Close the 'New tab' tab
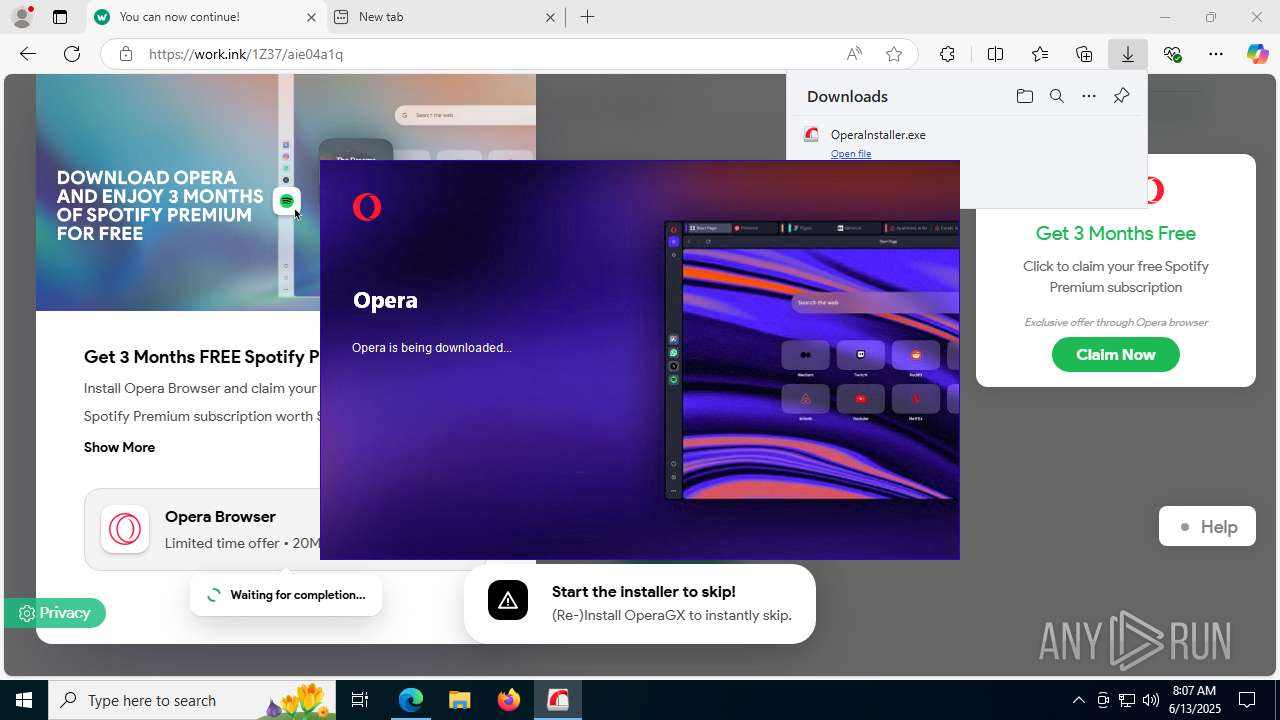The image size is (1280, 720). click(x=551, y=17)
